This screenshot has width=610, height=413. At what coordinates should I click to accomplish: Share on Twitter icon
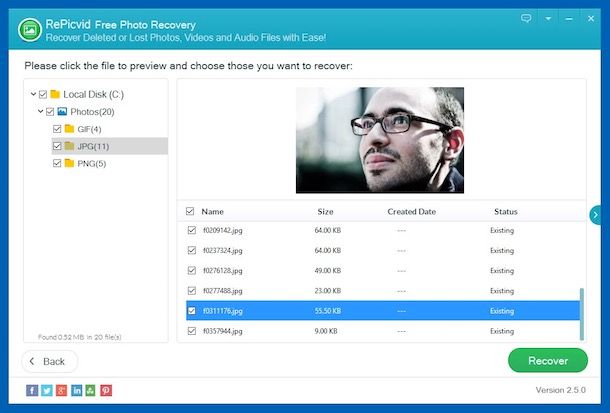click(47, 390)
